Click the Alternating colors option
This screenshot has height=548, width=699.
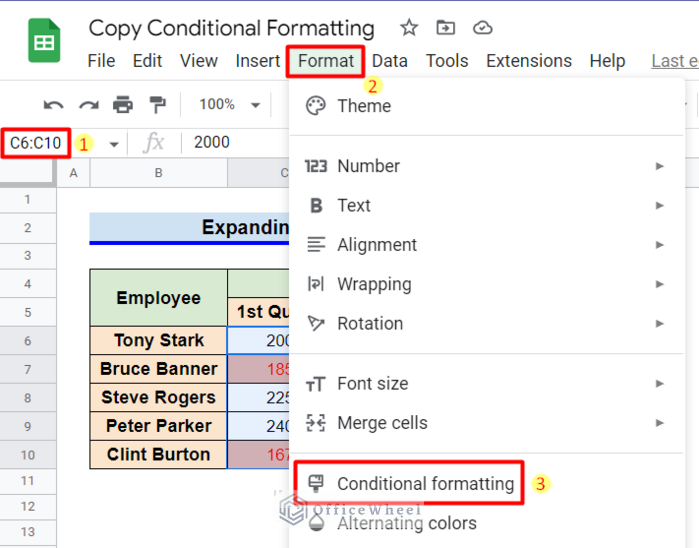coord(407,523)
